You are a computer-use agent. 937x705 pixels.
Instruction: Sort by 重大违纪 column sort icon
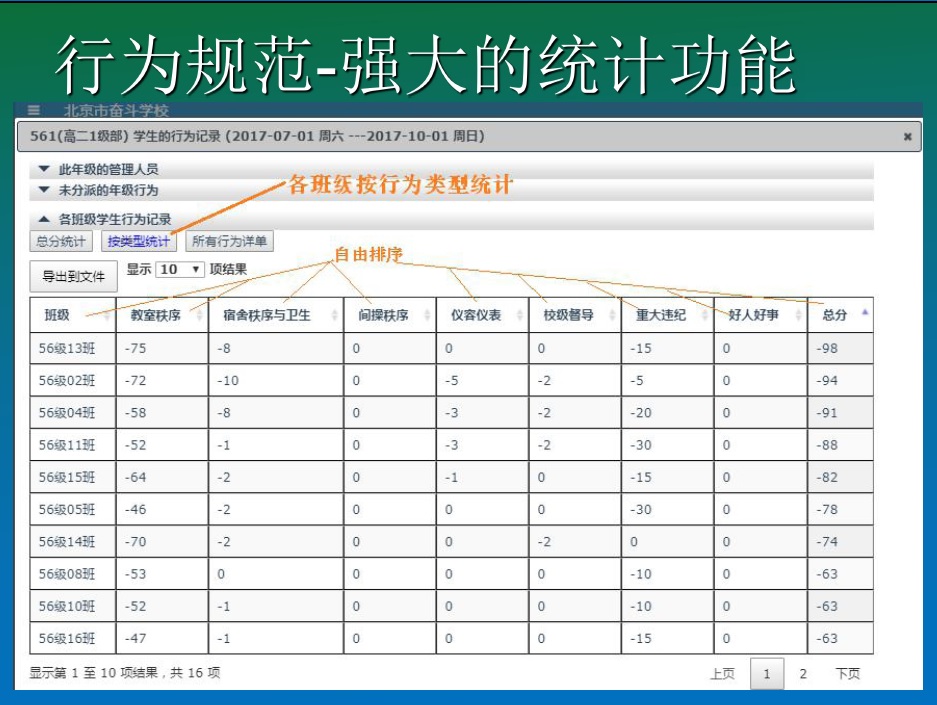[x=705, y=315]
